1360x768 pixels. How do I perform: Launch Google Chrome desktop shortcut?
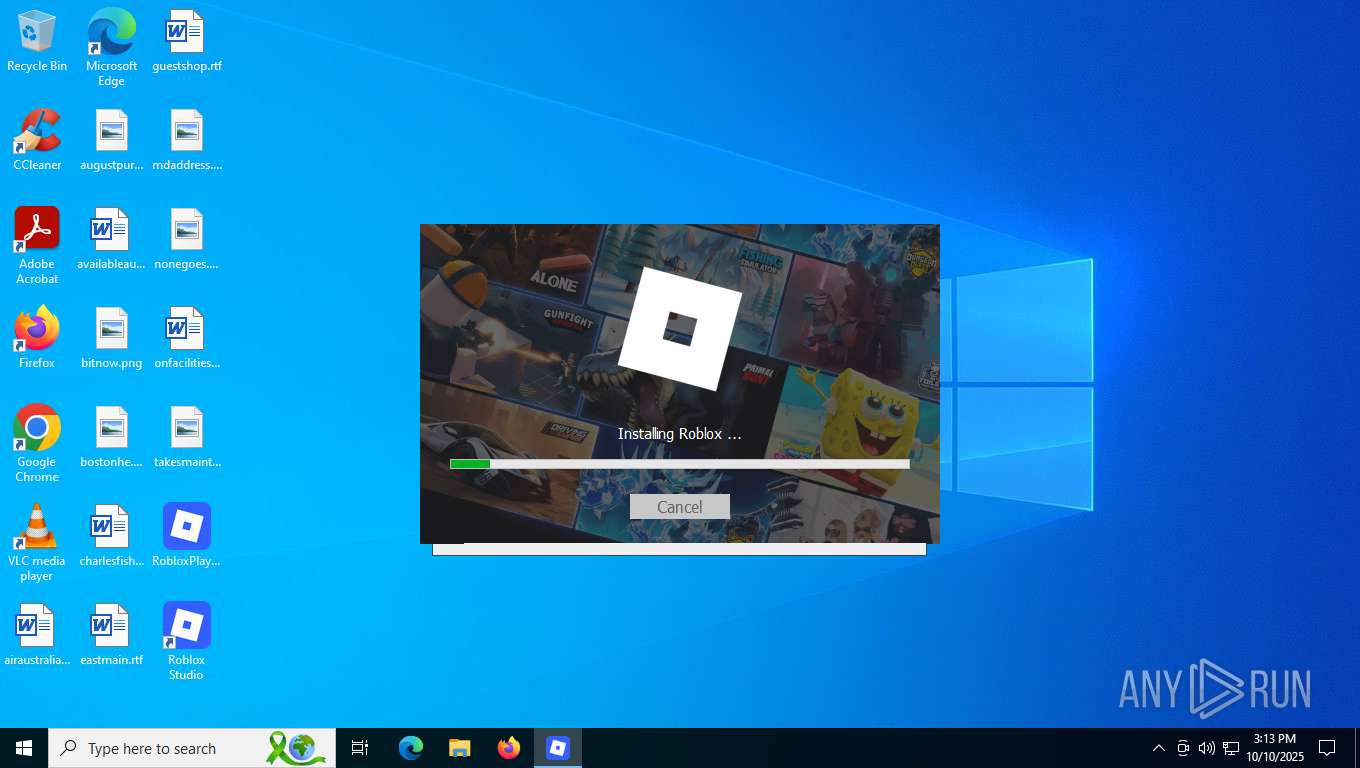(37, 444)
